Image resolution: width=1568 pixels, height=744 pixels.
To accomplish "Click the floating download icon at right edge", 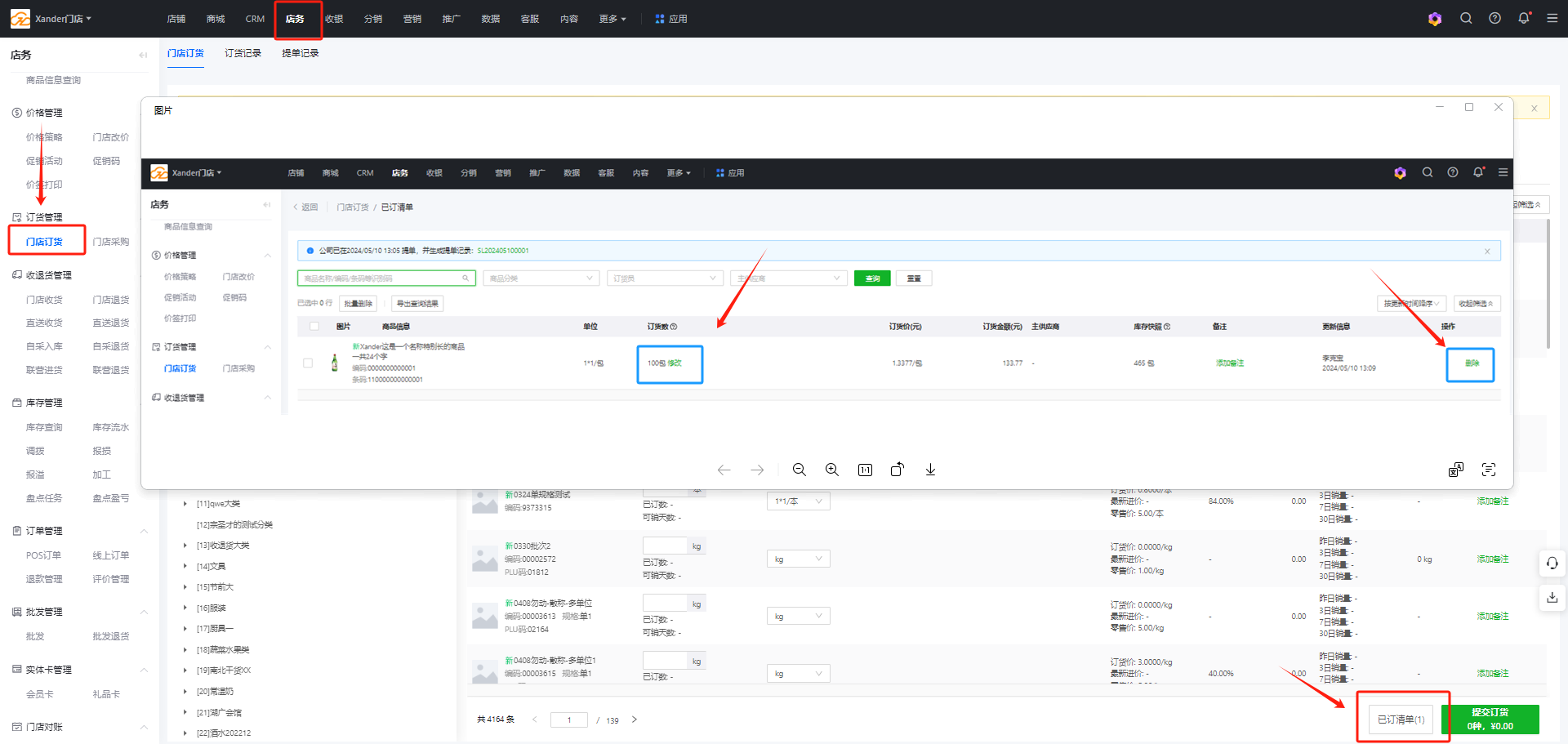I will (1552, 597).
